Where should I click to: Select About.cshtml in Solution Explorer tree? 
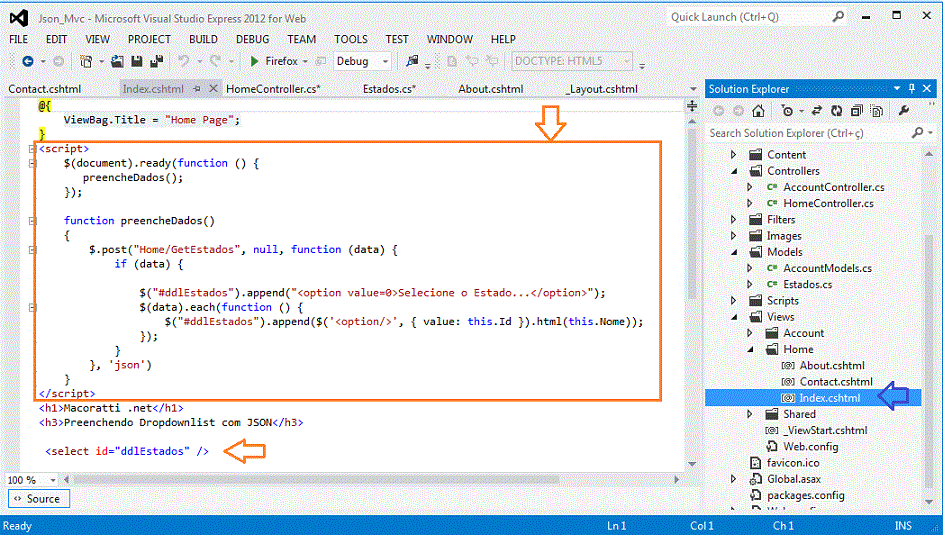(832, 365)
